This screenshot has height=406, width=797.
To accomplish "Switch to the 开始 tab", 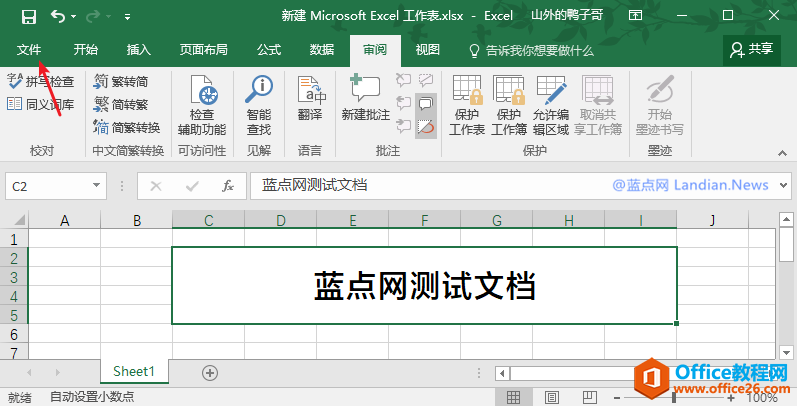I will point(85,50).
